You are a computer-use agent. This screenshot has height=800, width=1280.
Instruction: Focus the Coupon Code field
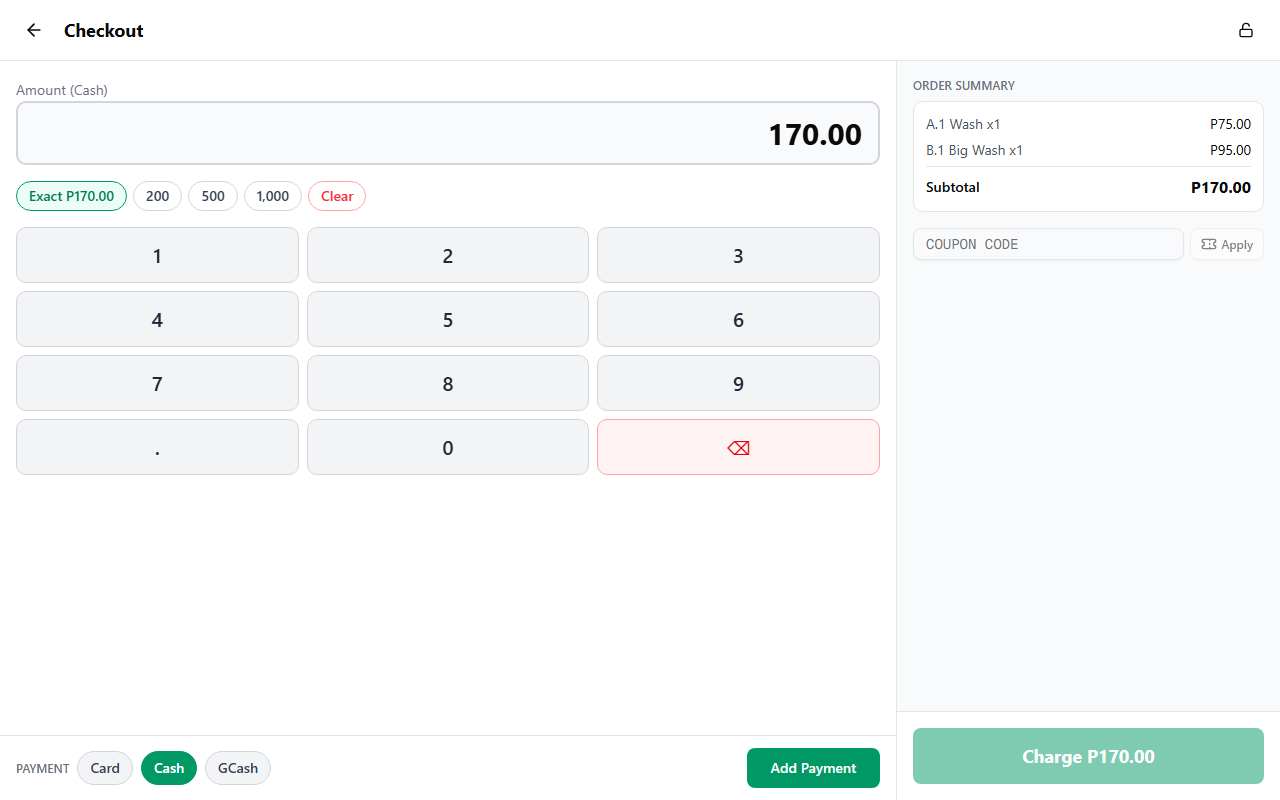point(1047,244)
